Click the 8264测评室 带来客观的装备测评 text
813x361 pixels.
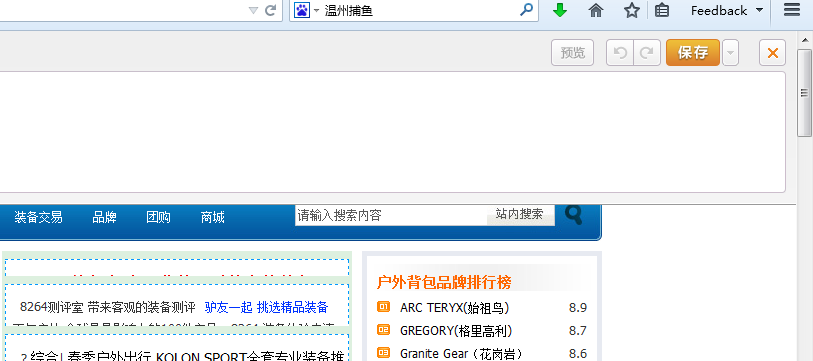107,308
